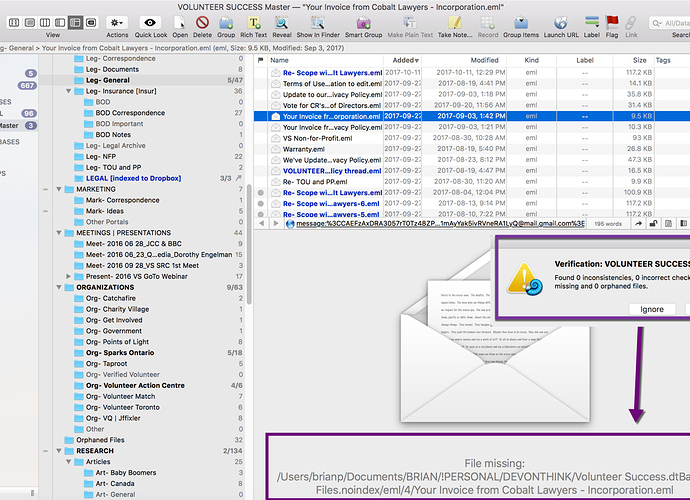Click the Group folder icon
This screenshot has width=690, height=500.
(x=226, y=22)
